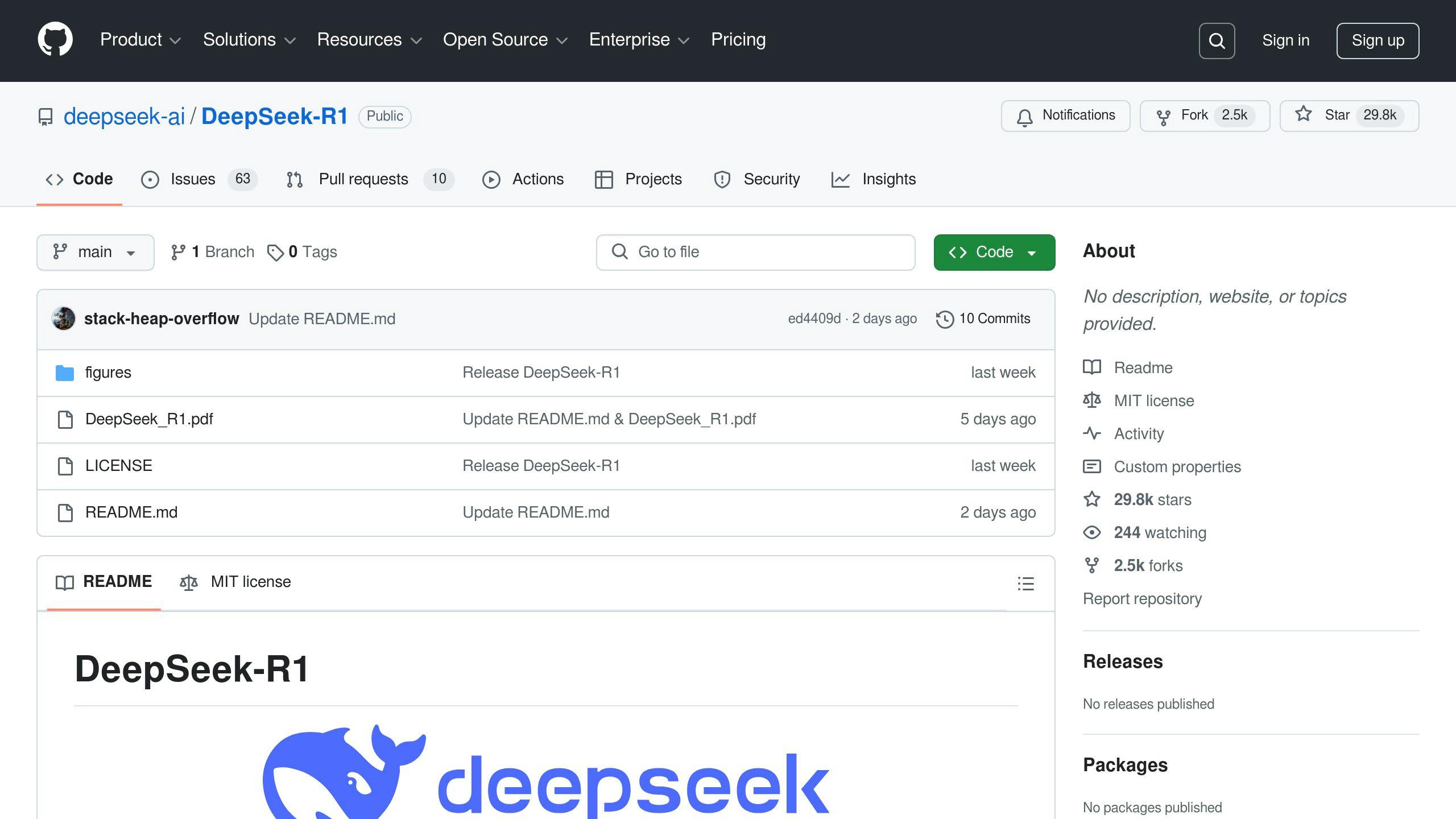Screen dimensions: 1456x819
Task: Click the 244 watching link
Action: click(1160, 532)
